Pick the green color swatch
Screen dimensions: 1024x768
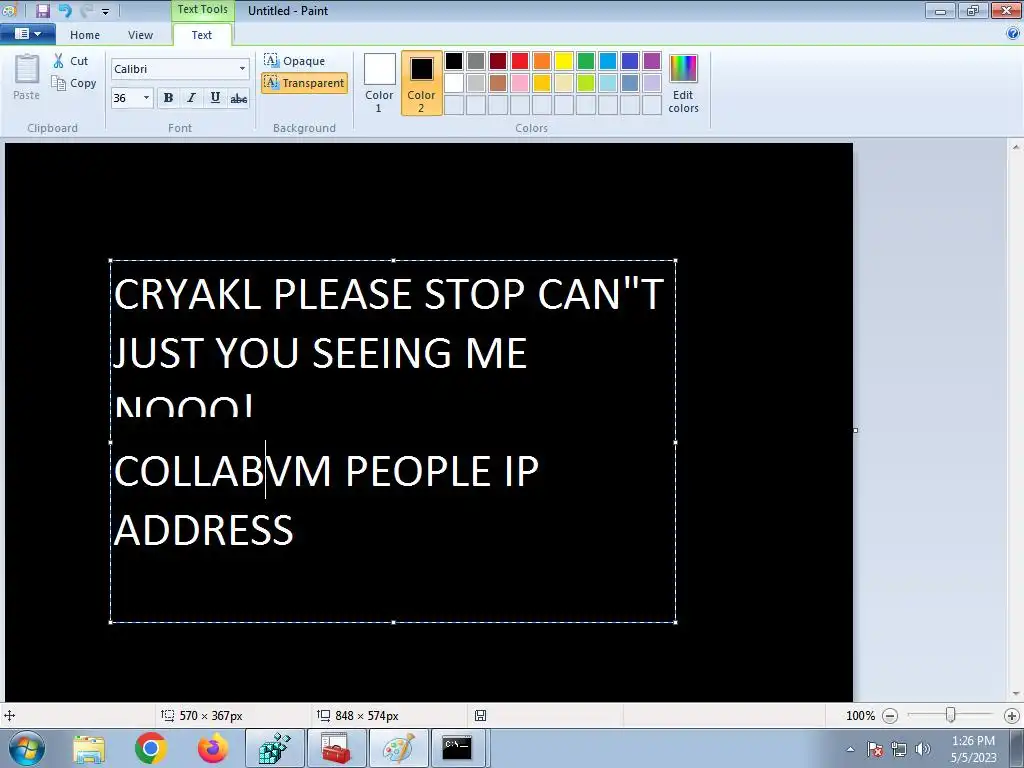586,61
